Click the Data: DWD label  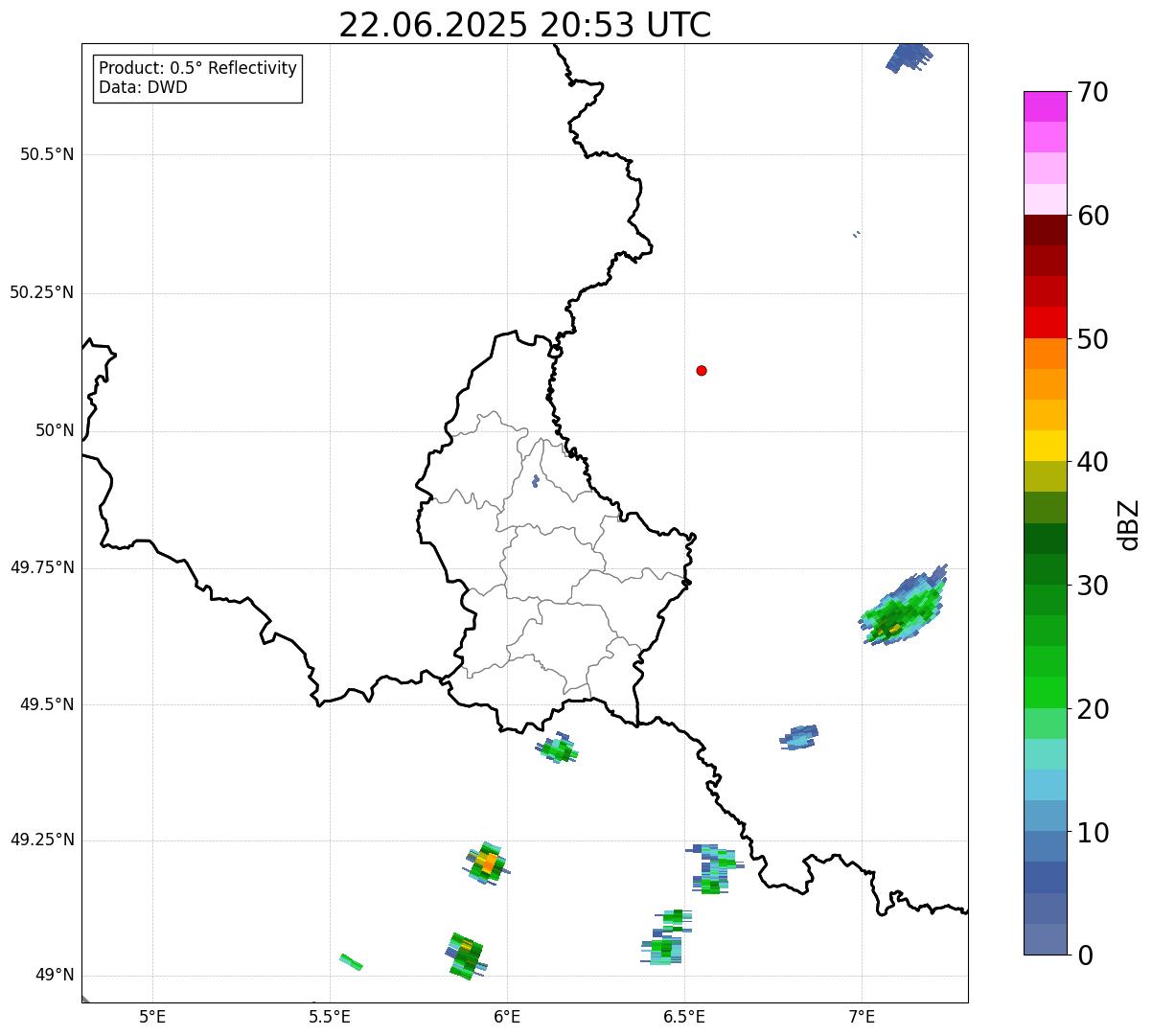[x=143, y=88]
